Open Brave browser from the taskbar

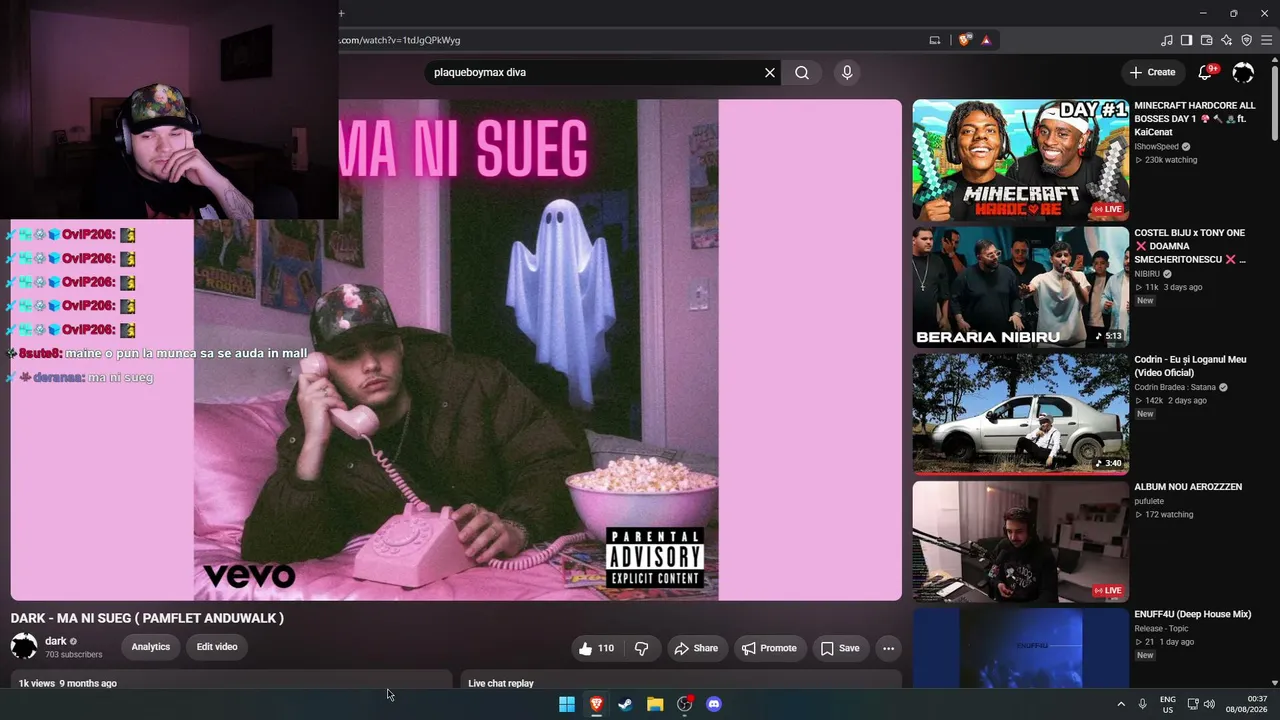(596, 704)
